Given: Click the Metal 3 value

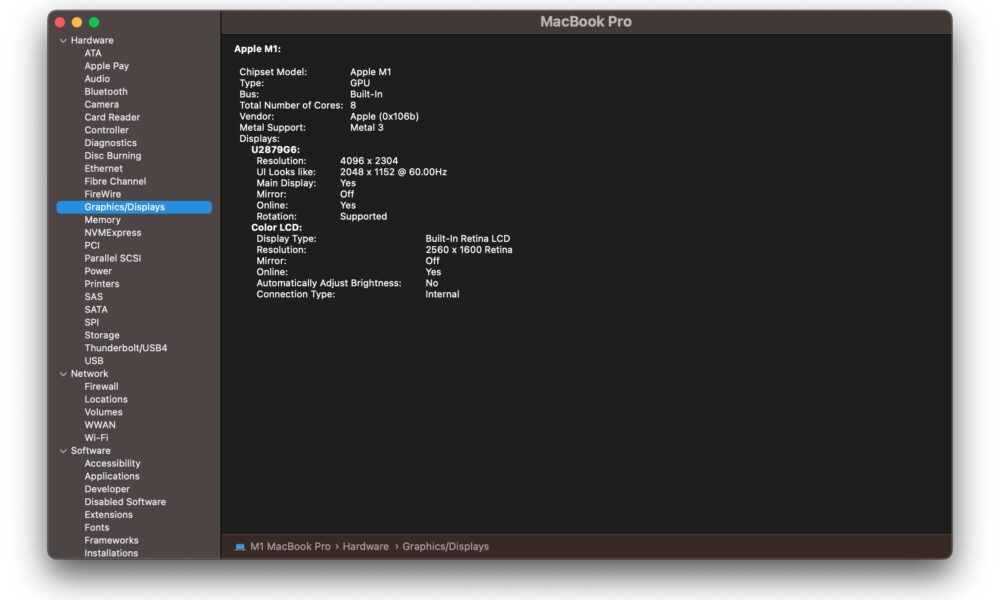Looking at the screenshot, I should pos(367,128).
